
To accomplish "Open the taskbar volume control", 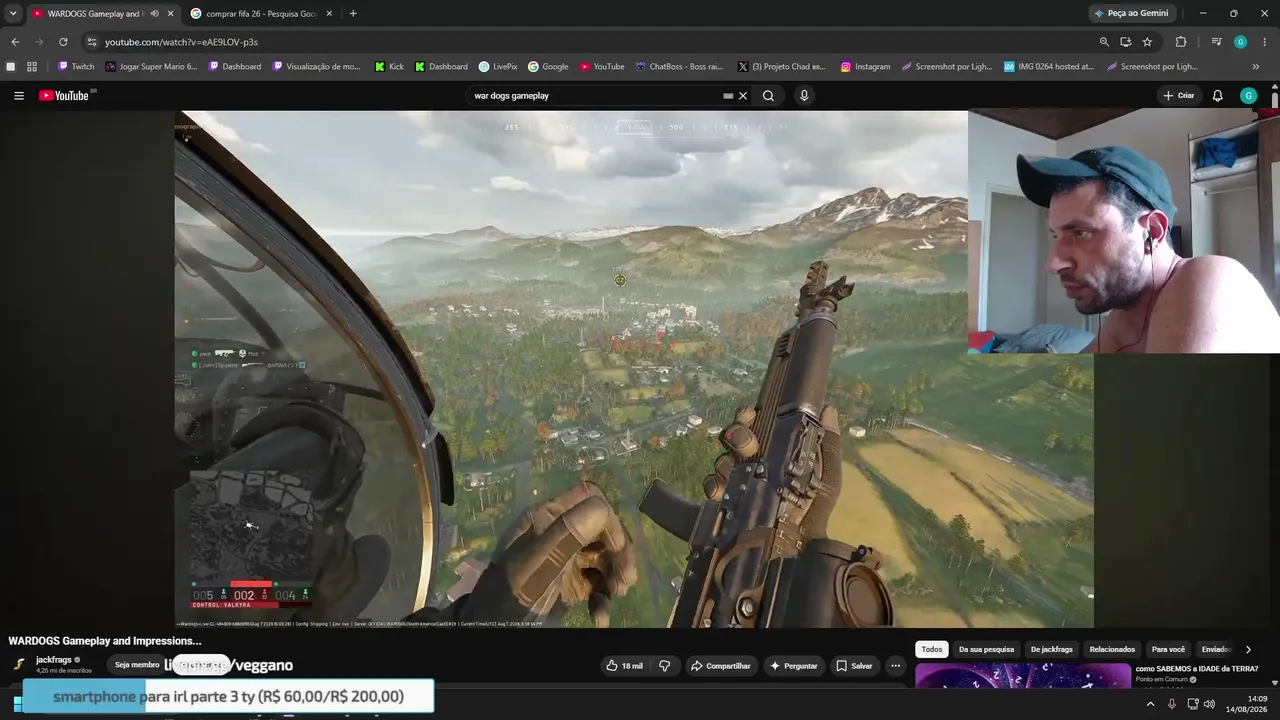I will (x=1209, y=704).
